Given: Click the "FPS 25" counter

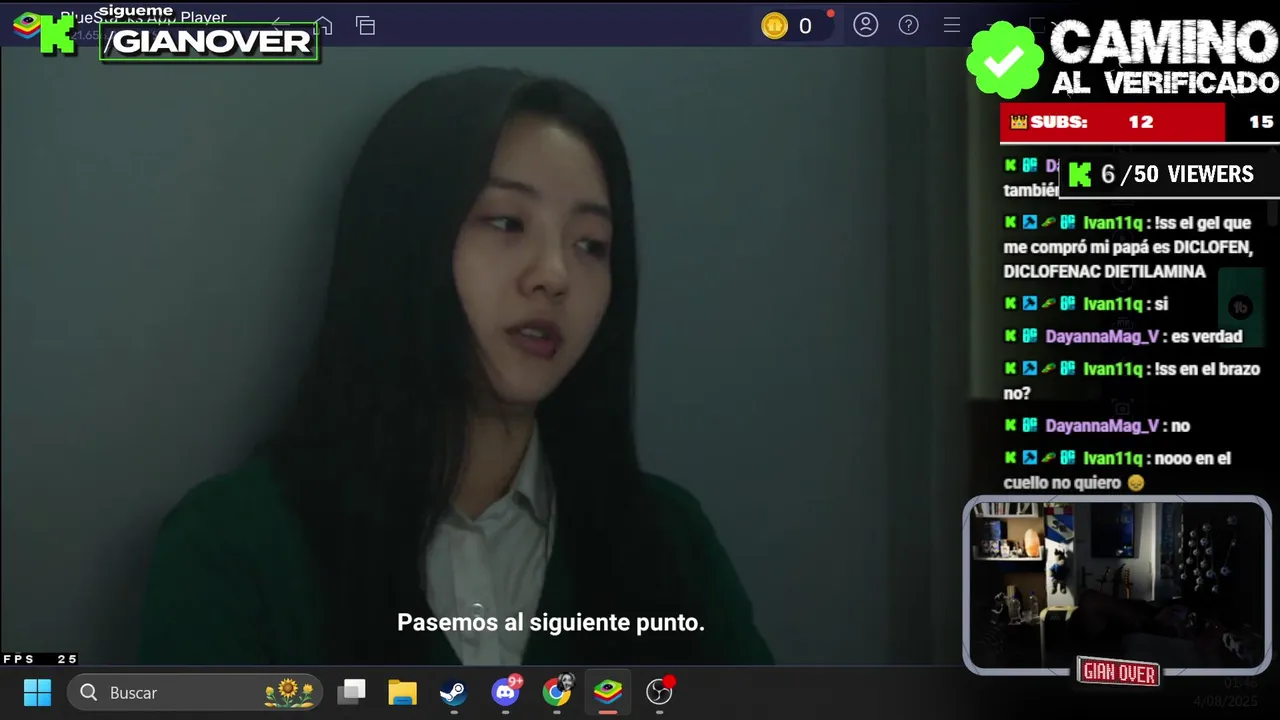Looking at the screenshot, I should point(40,659).
